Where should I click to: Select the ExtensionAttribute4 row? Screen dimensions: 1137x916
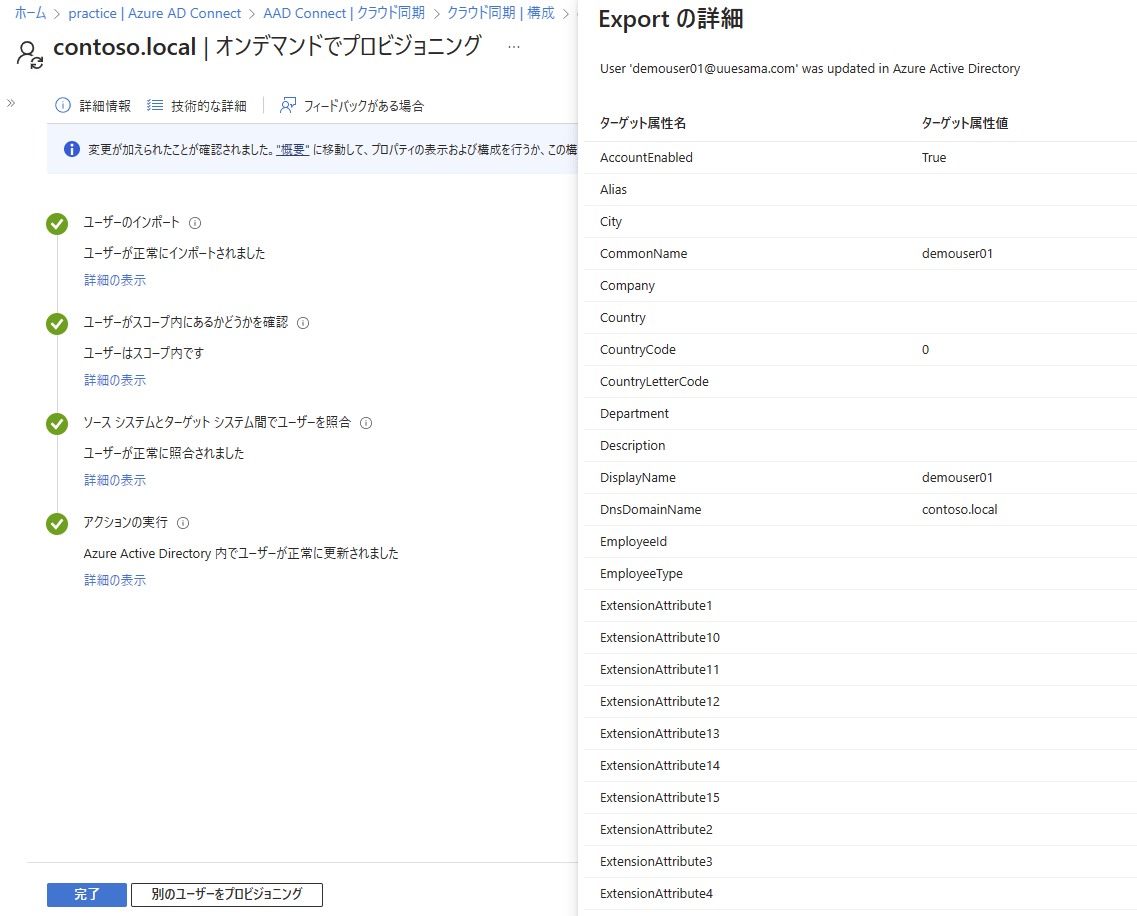860,894
